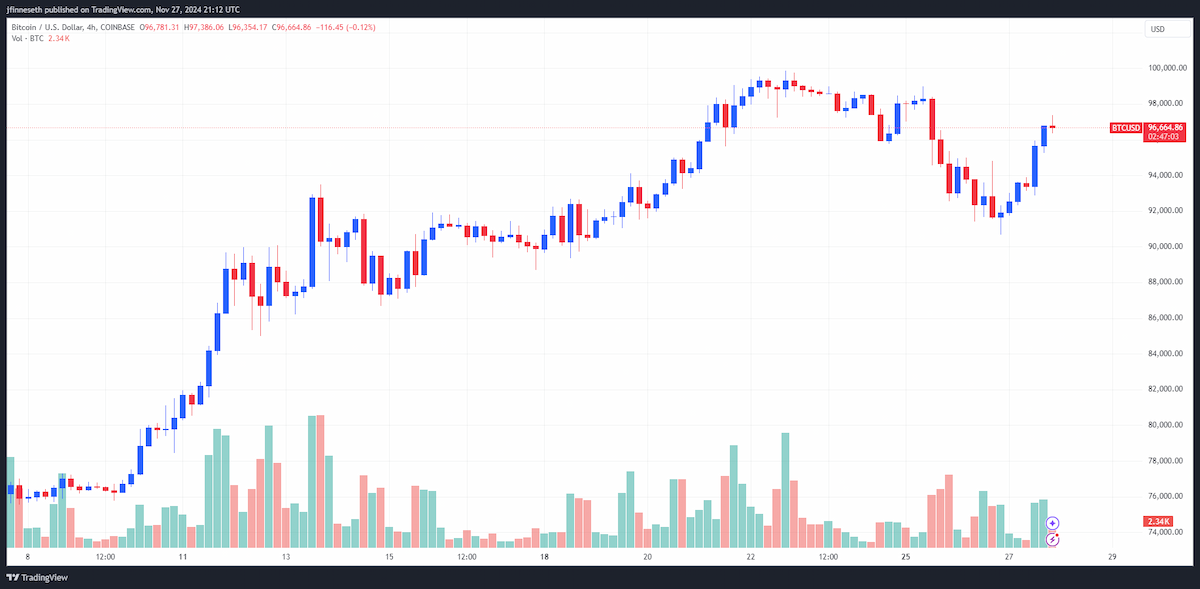Click the purple star event marker icon

coord(1053,523)
